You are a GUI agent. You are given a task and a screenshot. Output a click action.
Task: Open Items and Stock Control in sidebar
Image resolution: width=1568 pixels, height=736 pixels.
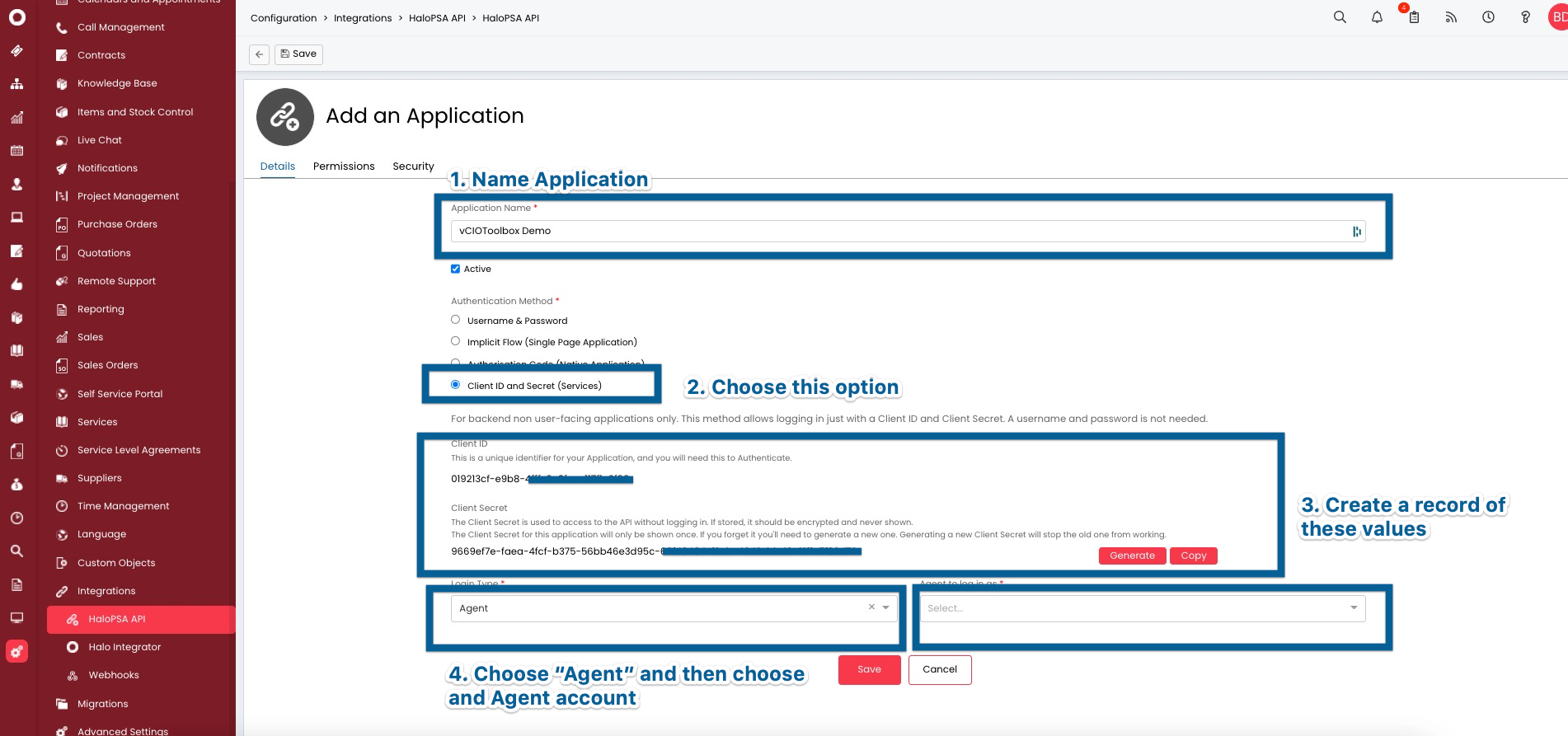pyautogui.click(x=136, y=112)
